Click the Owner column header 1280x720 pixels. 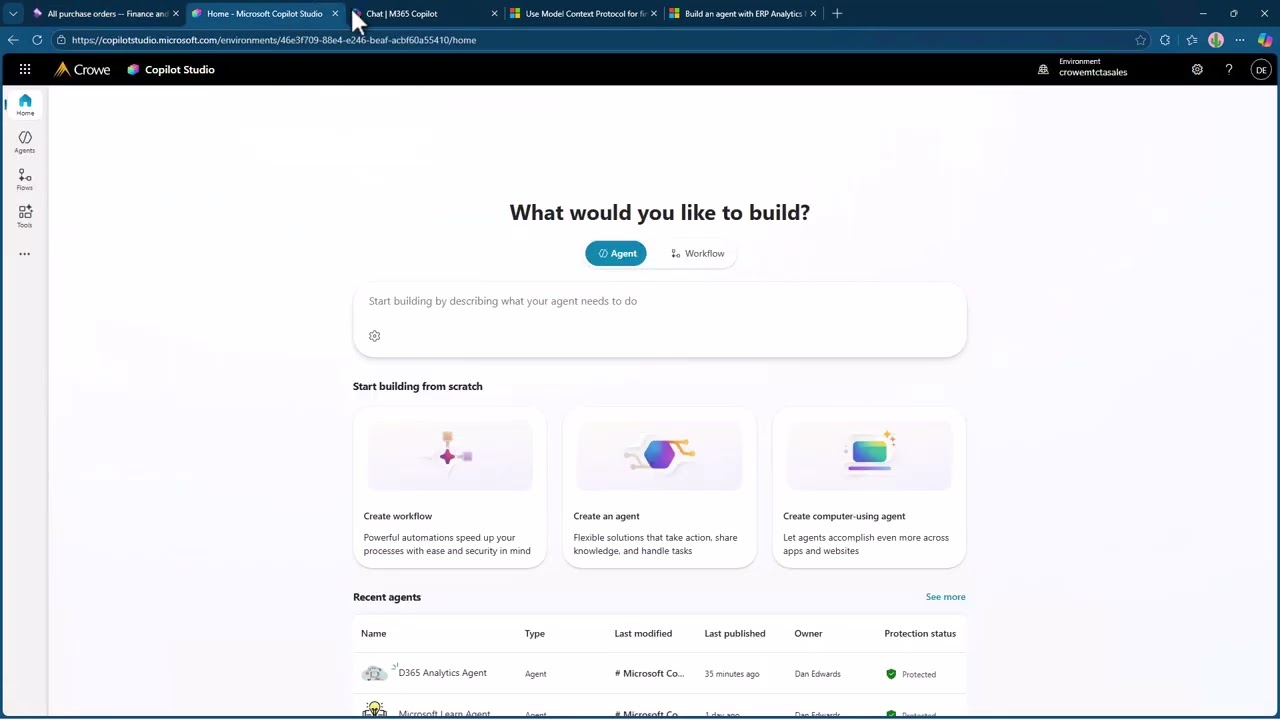tap(808, 634)
